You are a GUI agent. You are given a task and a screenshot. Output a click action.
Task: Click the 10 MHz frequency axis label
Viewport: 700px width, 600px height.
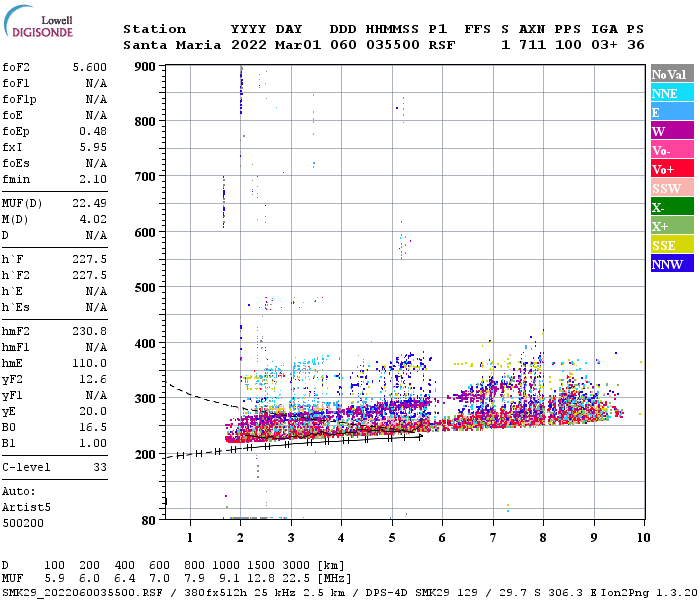[x=643, y=538]
